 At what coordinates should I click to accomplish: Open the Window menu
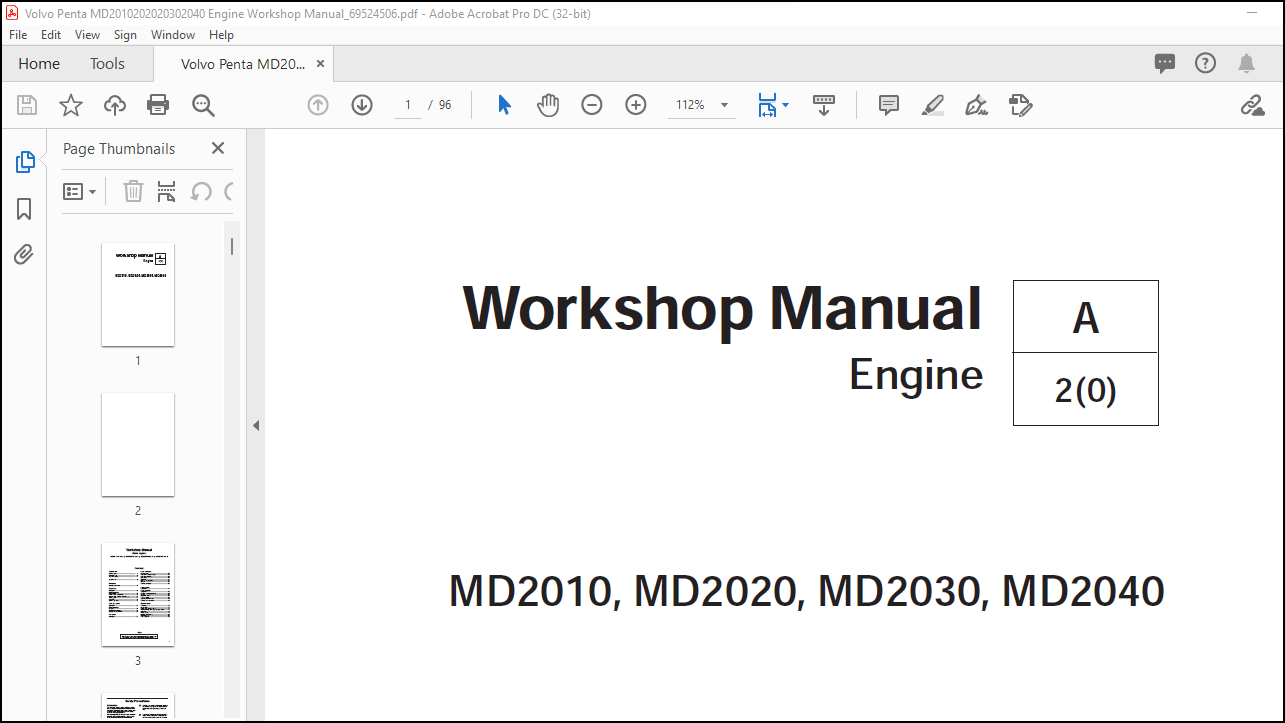pyautogui.click(x=173, y=34)
